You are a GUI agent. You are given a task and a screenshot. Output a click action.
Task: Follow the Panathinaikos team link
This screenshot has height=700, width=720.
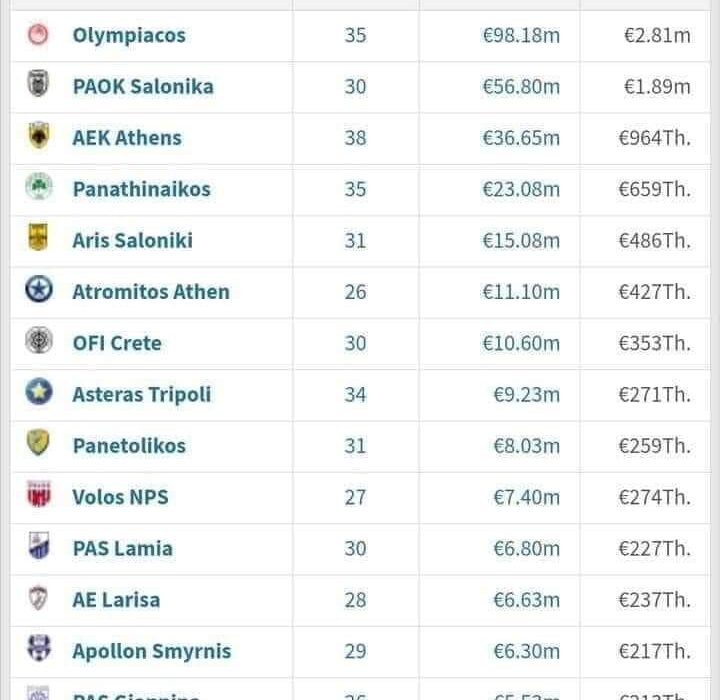click(x=141, y=188)
